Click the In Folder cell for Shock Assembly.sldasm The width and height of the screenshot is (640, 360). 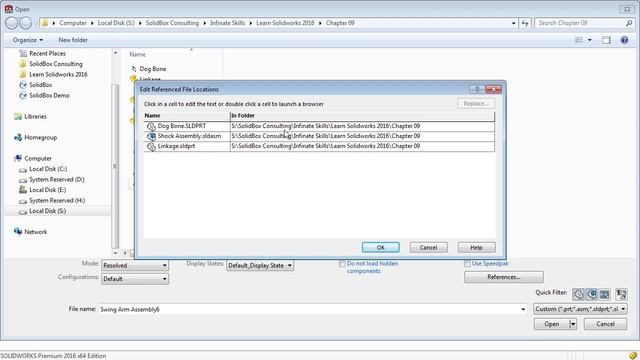pos(362,136)
